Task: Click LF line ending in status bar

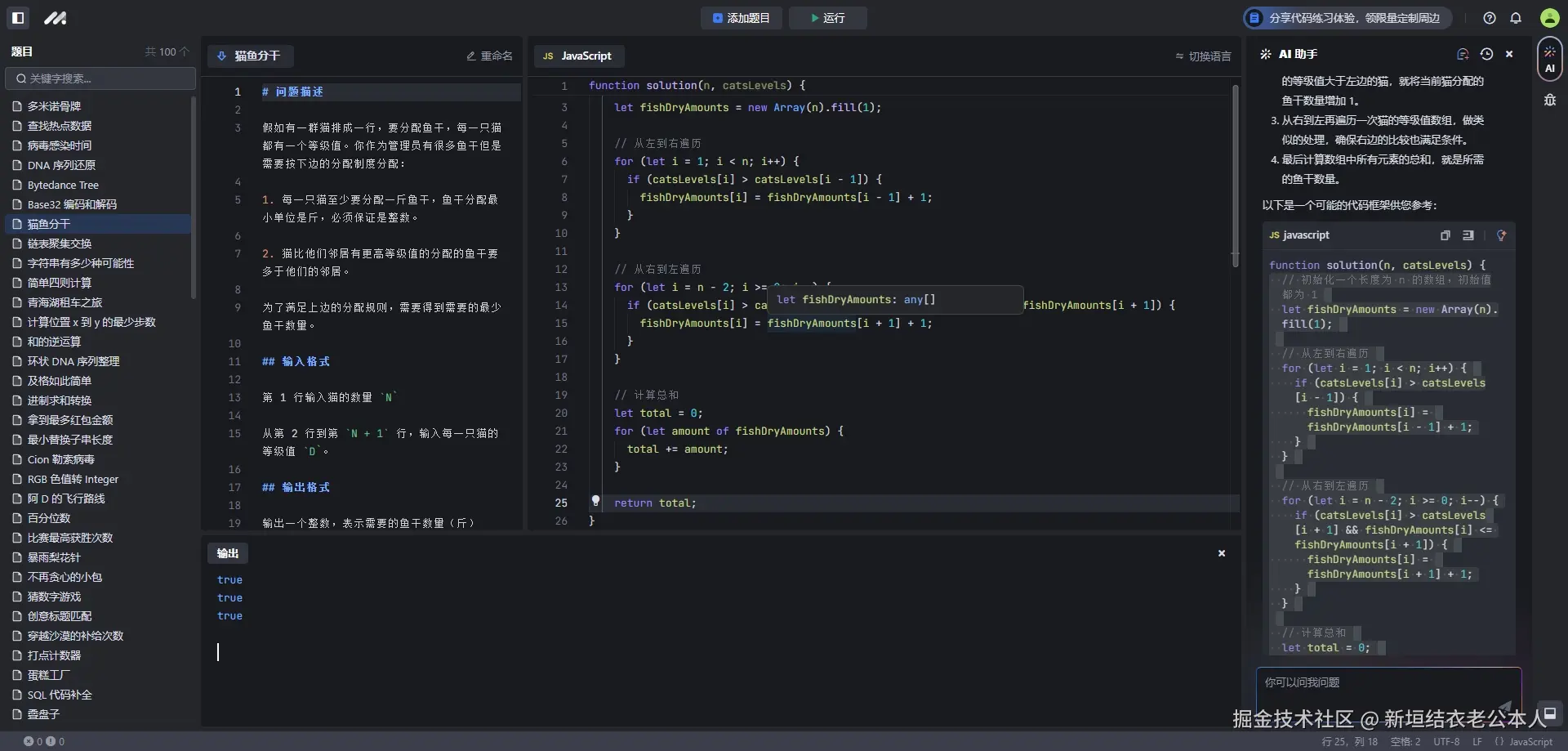Action: (1477, 742)
